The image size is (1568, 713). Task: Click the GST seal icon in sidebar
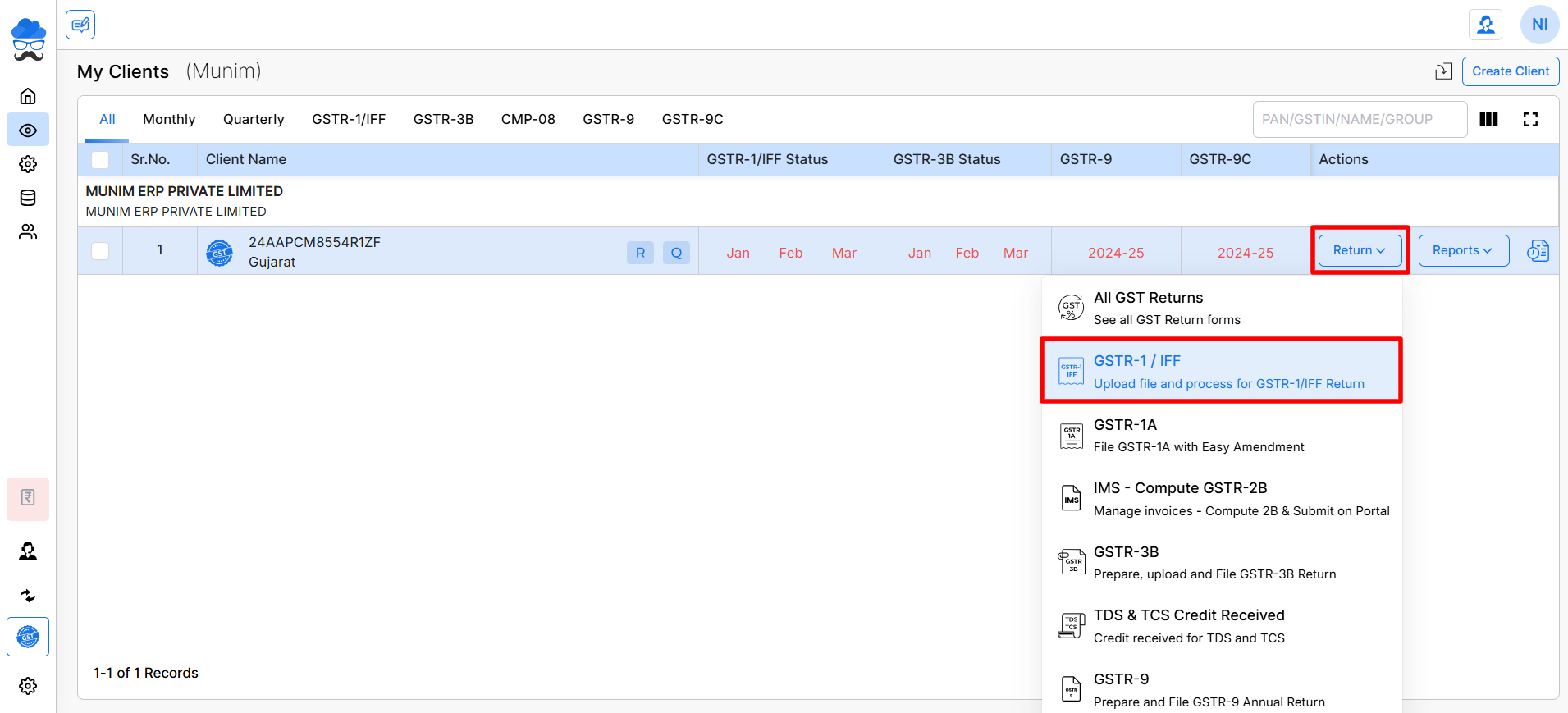coord(28,637)
